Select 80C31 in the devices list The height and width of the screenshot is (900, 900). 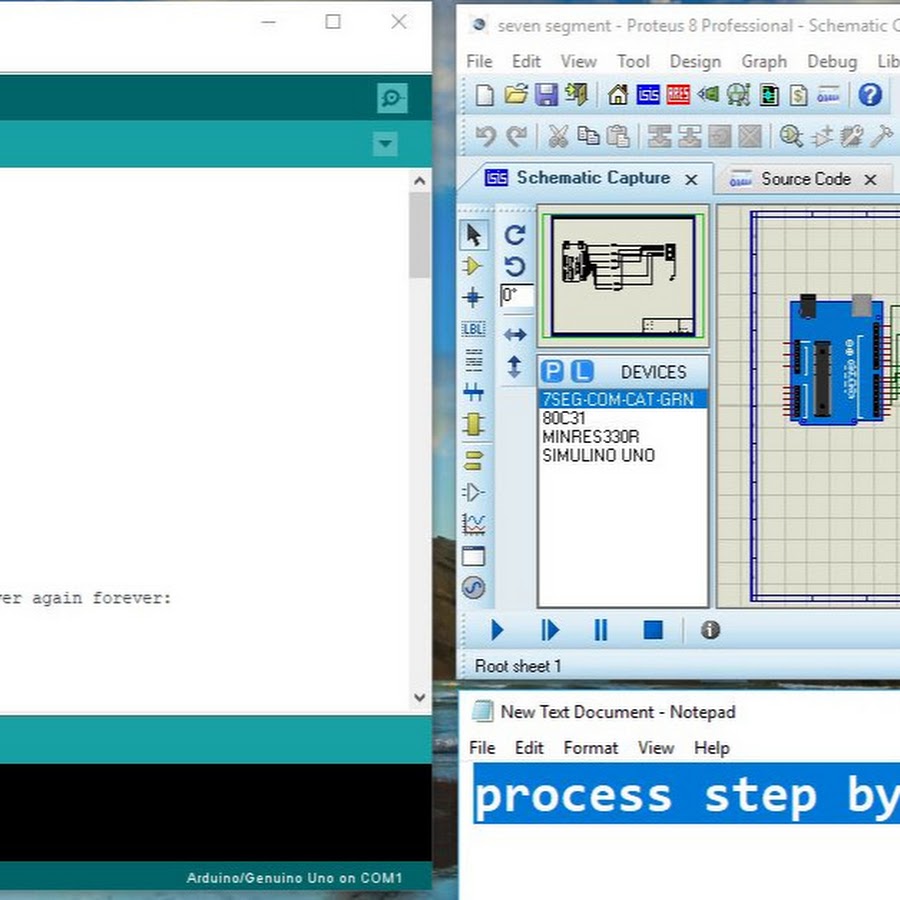(623, 418)
